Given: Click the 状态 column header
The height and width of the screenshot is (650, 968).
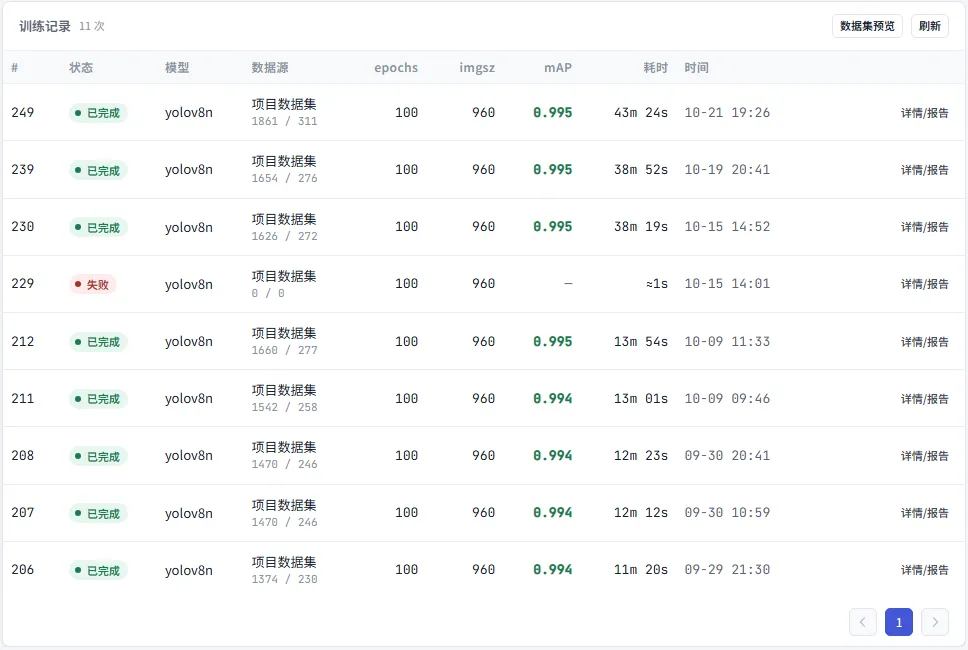Looking at the screenshot, I should coord(81,67).
